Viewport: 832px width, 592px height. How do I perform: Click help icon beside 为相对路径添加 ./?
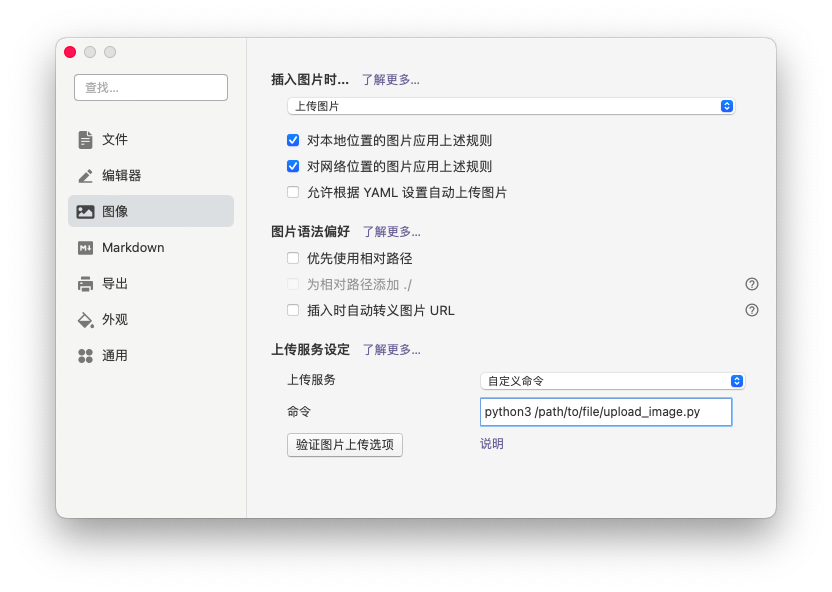[751, 284]
